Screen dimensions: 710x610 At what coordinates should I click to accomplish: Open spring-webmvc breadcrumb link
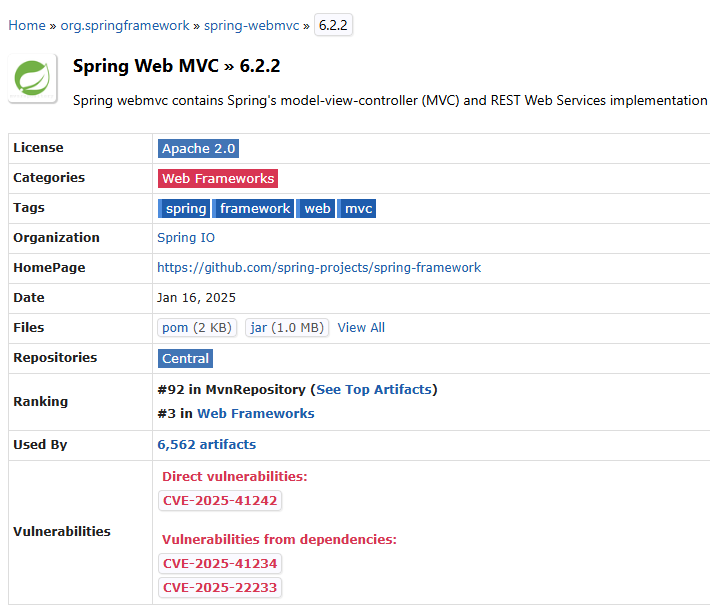tap(251, 25)
